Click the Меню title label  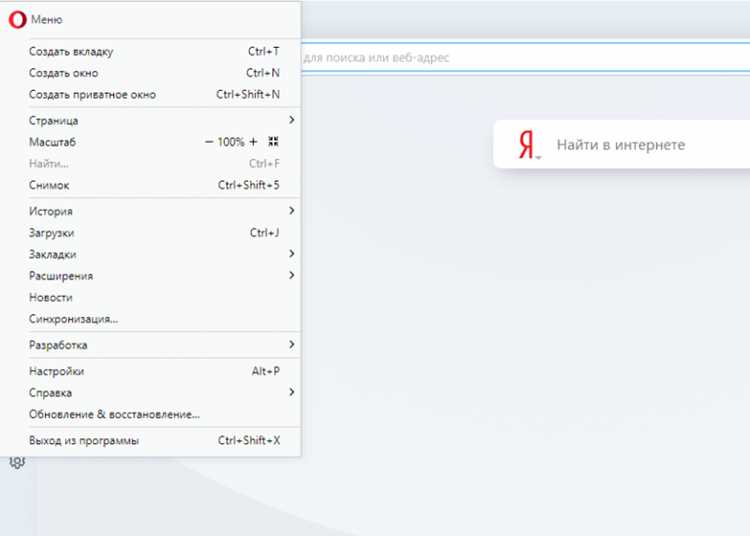click(x=46, y=20)
